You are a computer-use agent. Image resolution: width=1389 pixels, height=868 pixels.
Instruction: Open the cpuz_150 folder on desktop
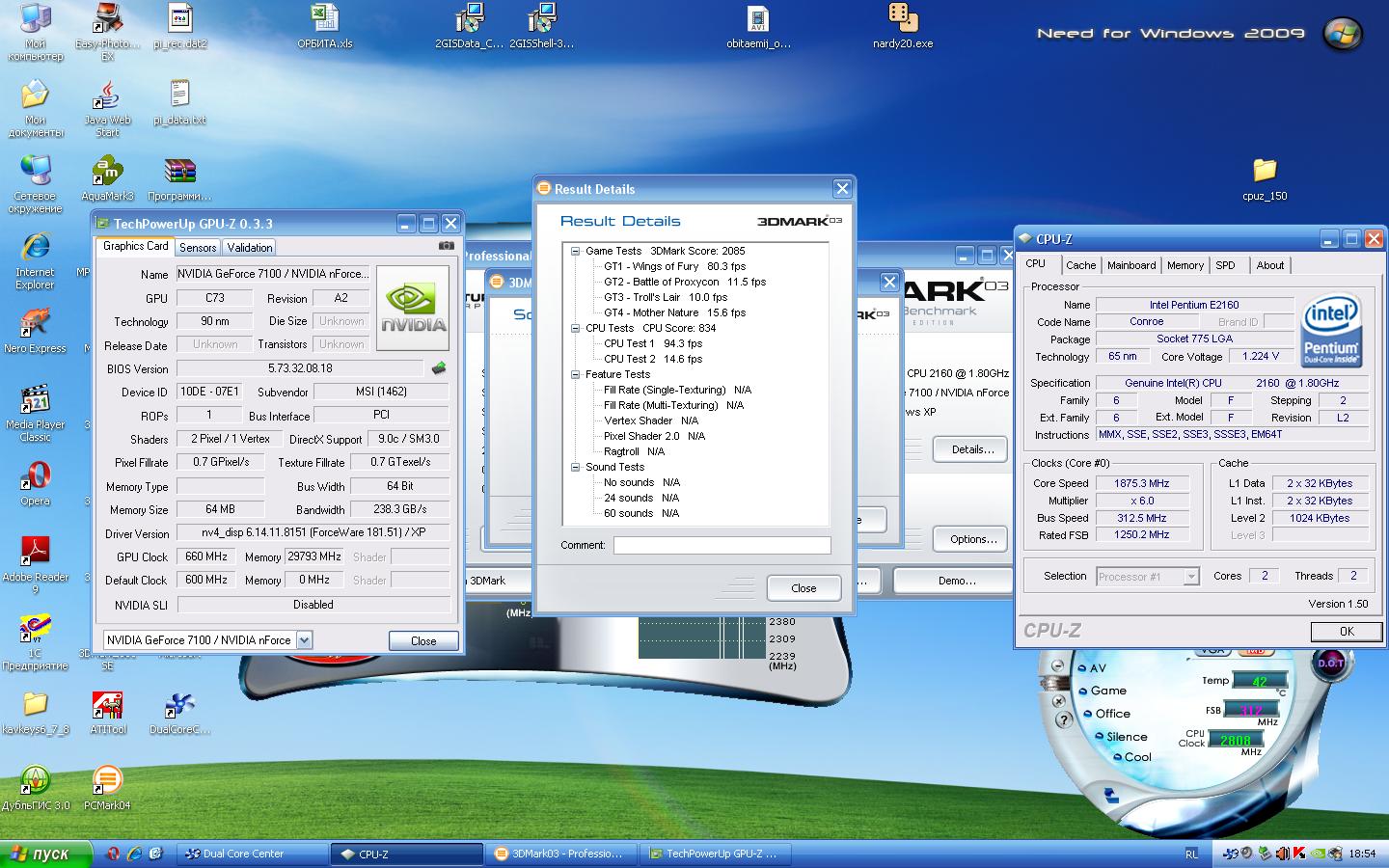(x=1265, y=178)
